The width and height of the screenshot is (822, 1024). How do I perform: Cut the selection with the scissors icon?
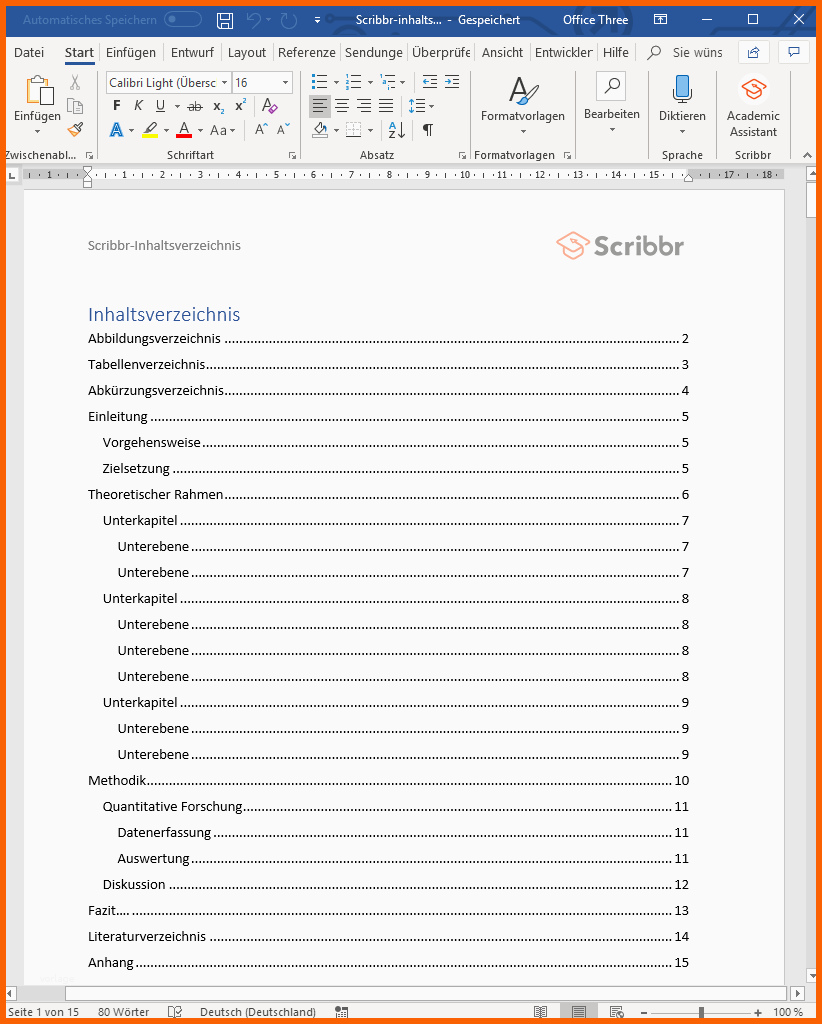(75, 82)
